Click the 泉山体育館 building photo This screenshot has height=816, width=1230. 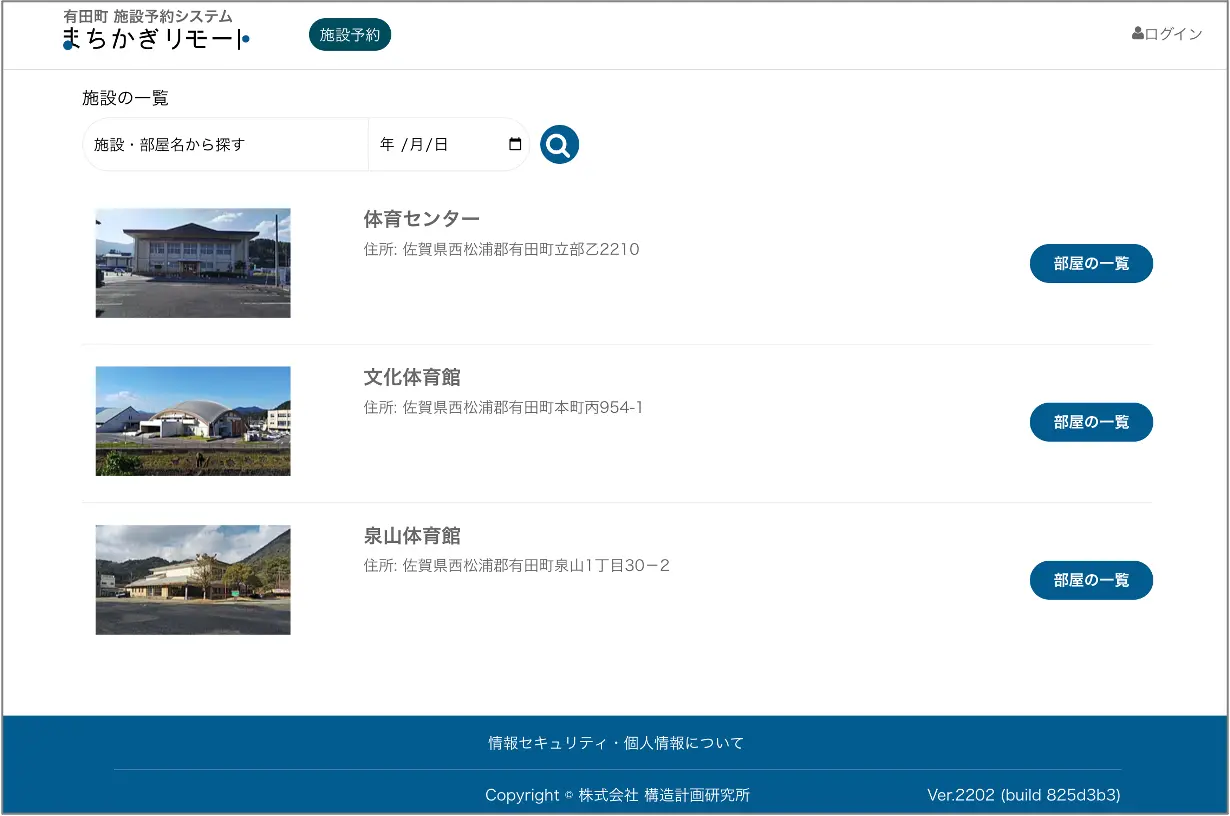pyautogui.click(x=193, y=580)
